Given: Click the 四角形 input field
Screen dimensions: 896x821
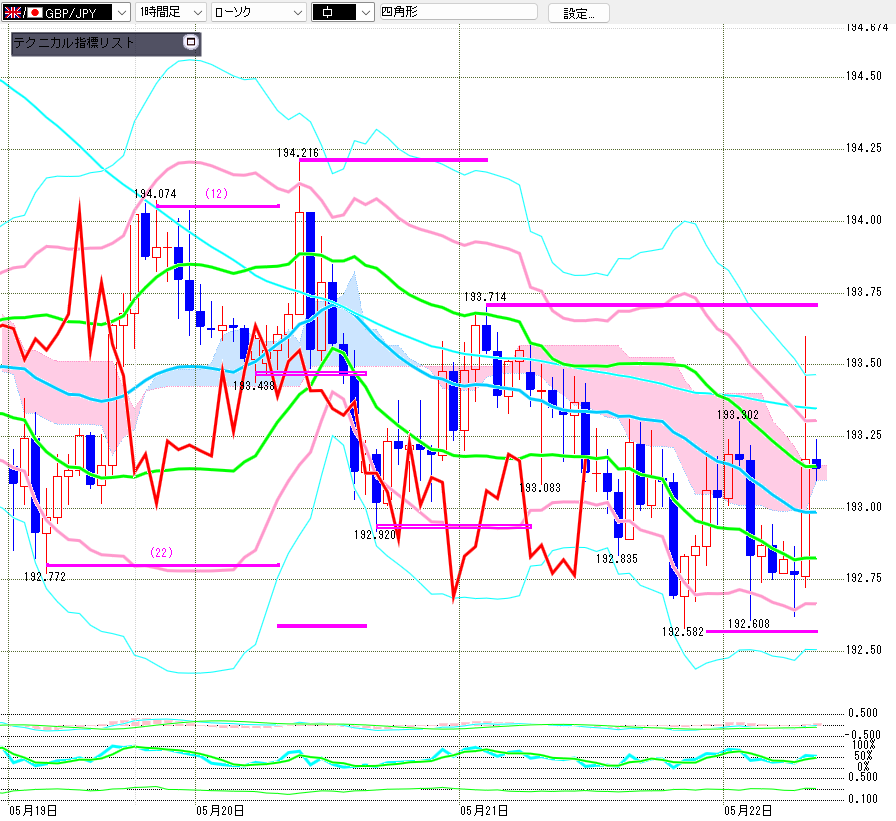Looking at the screenshot, I should point(459,11).
